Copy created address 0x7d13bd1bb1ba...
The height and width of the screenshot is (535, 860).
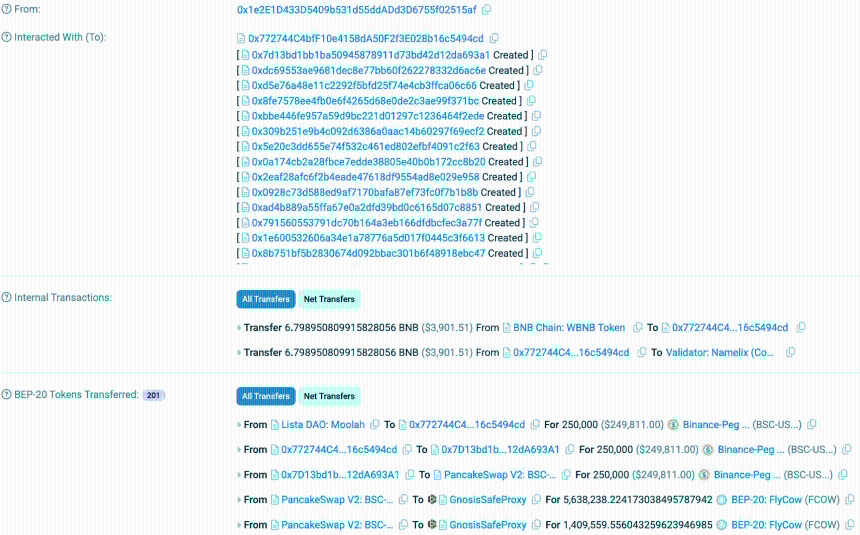pos(542,55)
